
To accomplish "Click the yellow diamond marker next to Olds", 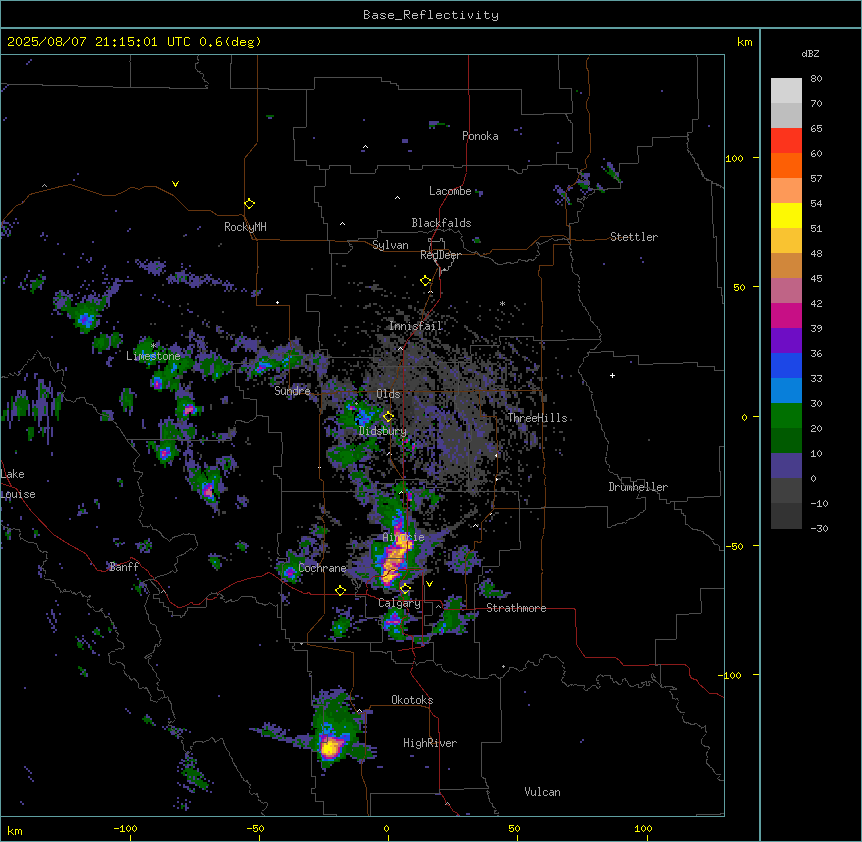I will point(389,417).
